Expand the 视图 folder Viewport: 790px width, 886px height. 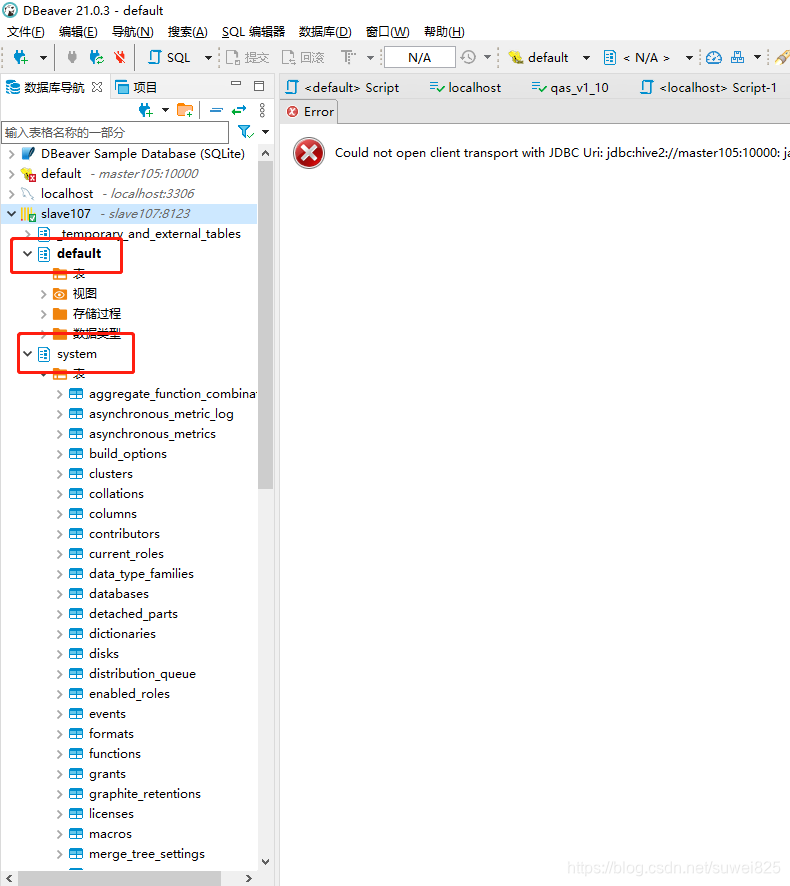[44, 294]
